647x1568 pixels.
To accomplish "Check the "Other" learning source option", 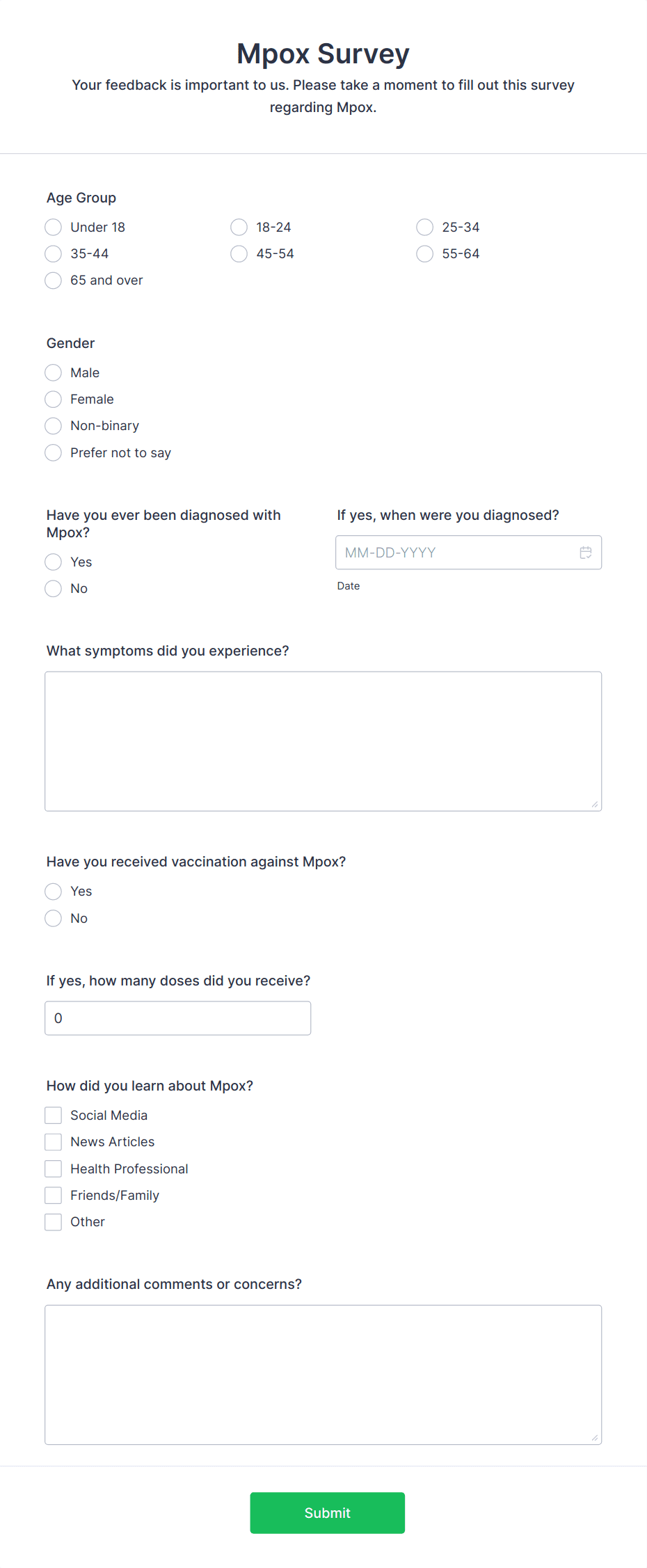I will (53, 1221).
